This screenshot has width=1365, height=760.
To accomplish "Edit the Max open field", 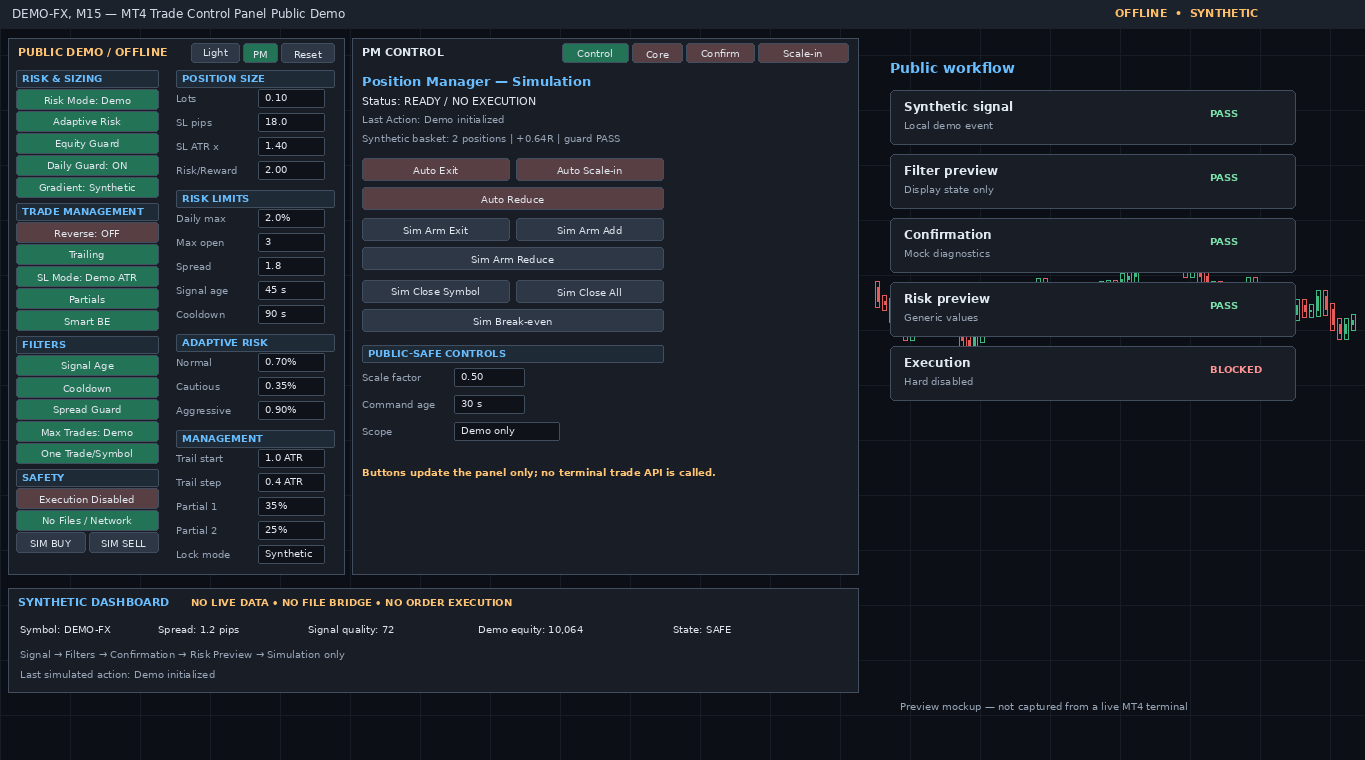I will (291, 242).
